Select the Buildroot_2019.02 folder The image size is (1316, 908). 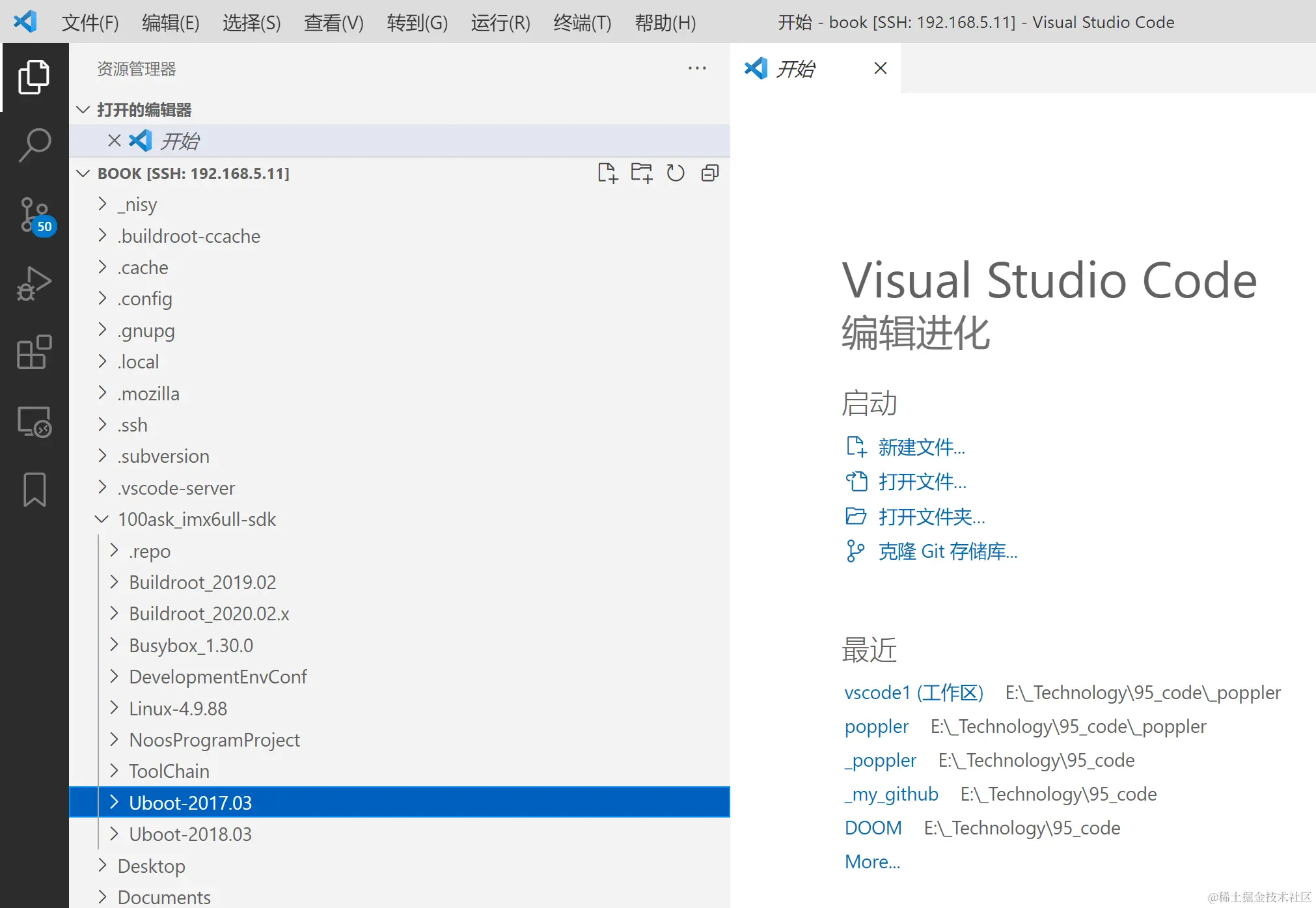click(x=400, y=582)
